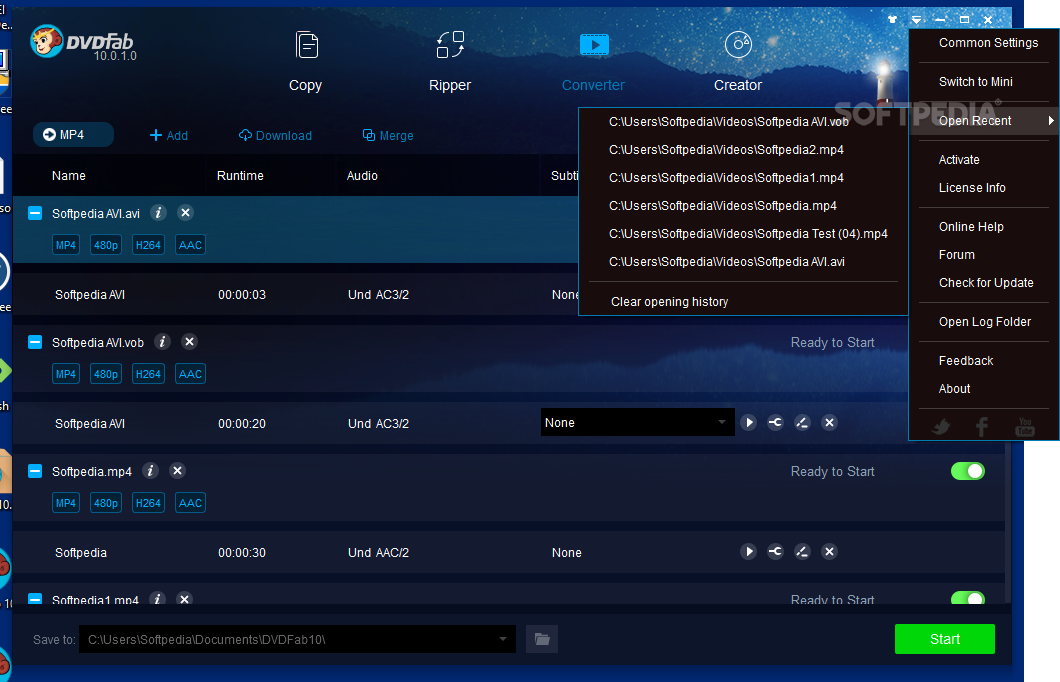Open video edit for 00:00:30 title

tap(802, 552)
